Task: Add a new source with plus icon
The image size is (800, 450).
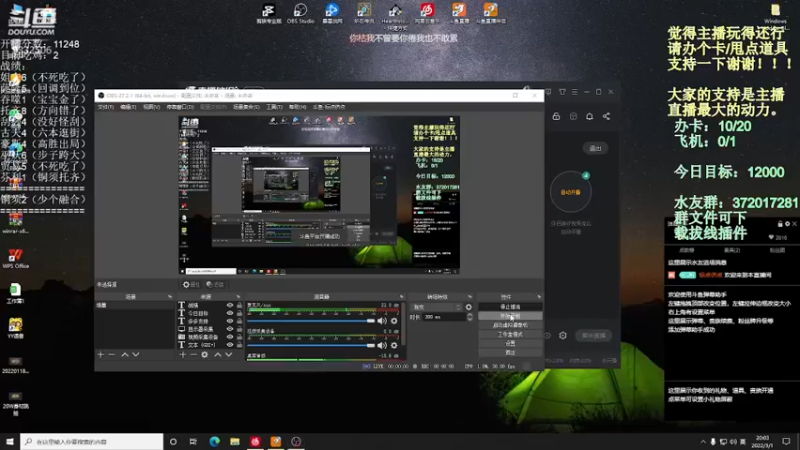Action: (183, 355)
